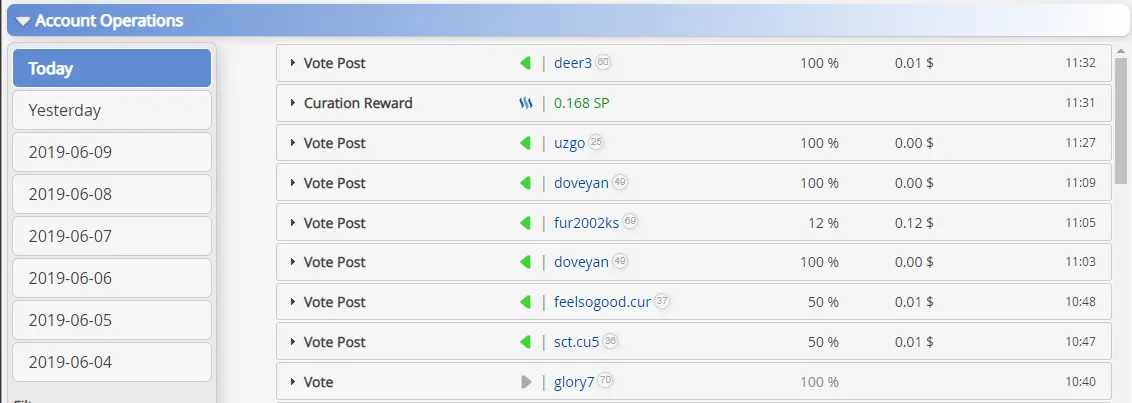Screen dimensions: 1132x403
Task: Open the sct.cu5 account link
Action: pyautogui.click(x=576, y=342)
